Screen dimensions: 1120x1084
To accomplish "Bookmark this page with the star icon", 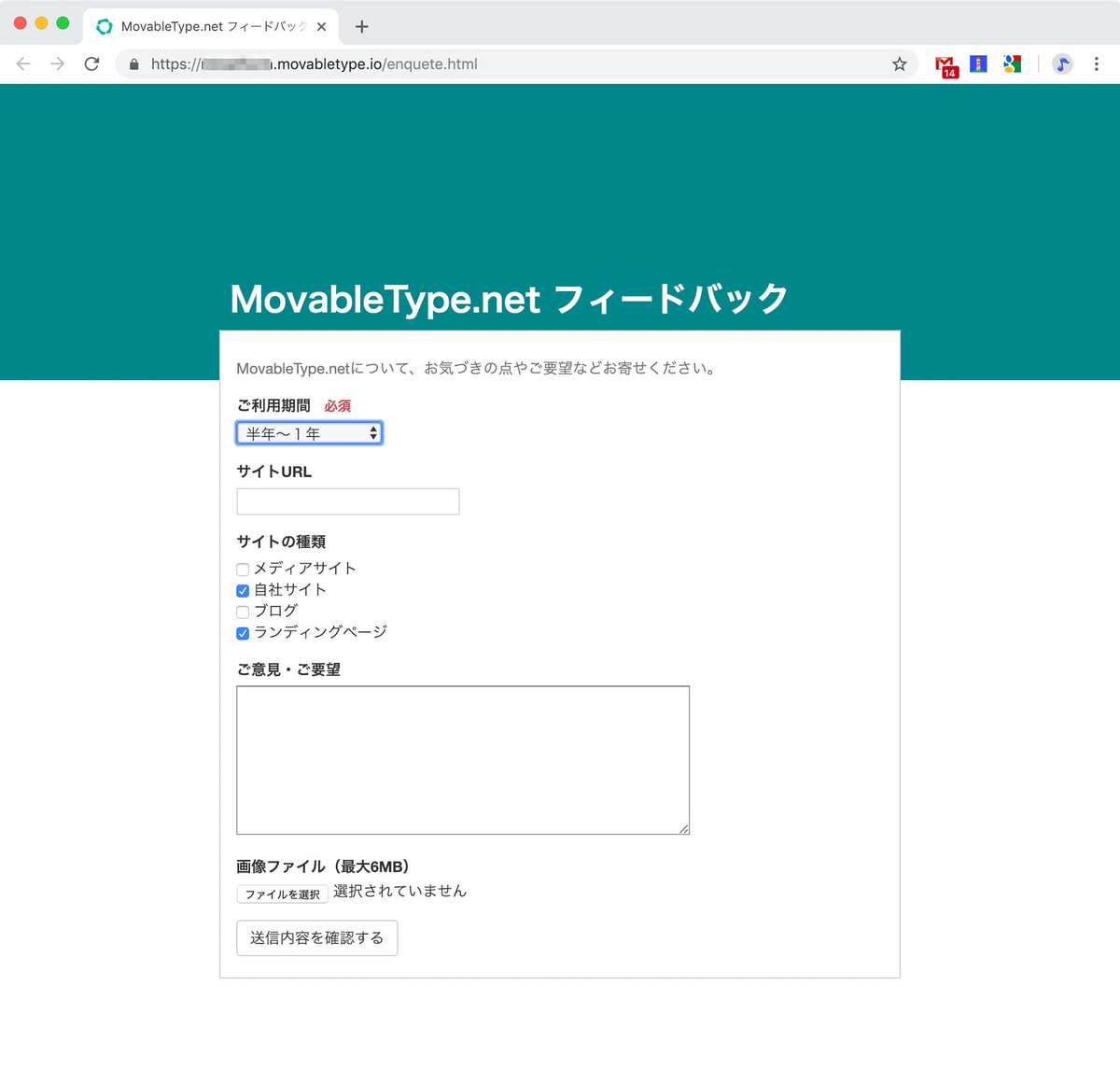I will click(900, 63).
